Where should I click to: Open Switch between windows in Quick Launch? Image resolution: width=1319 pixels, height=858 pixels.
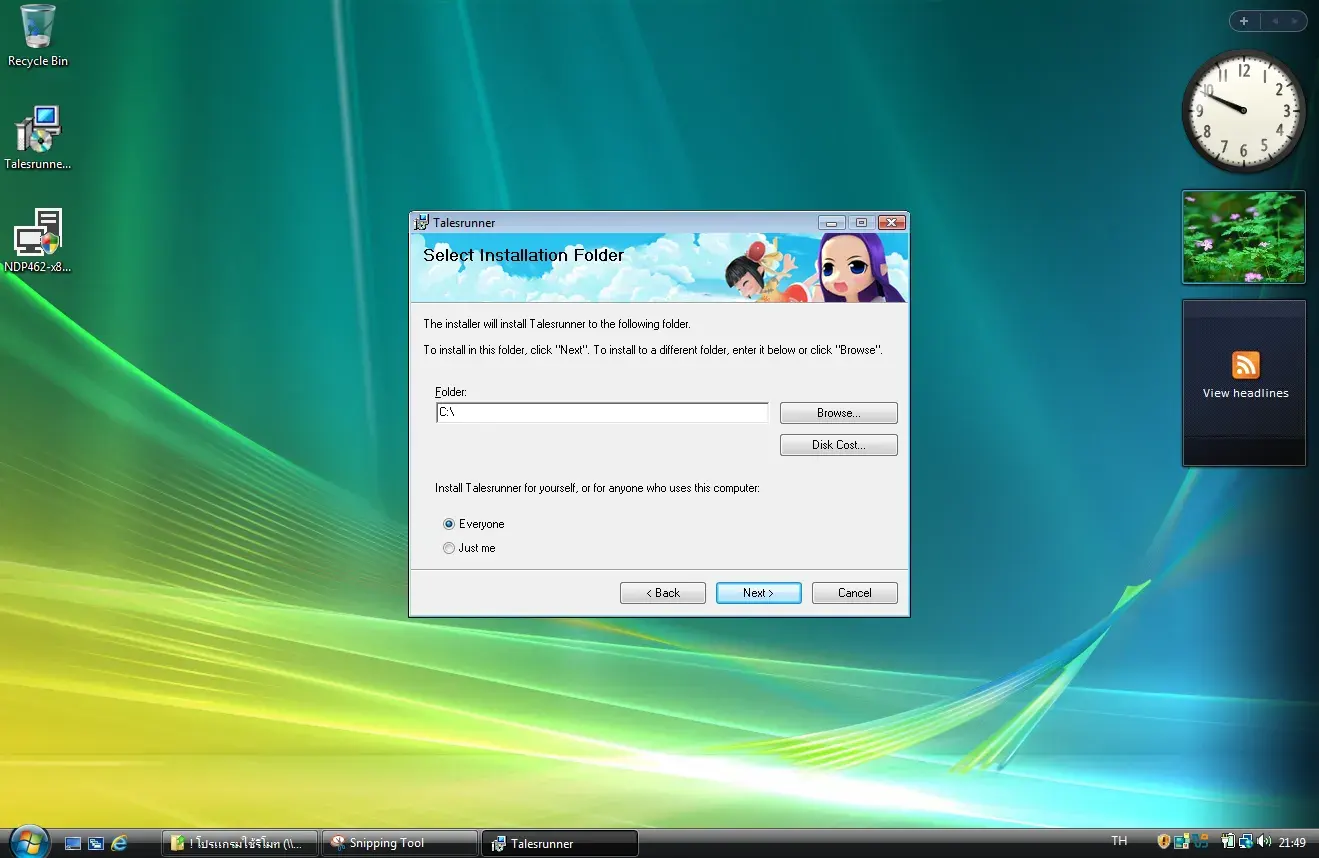pyautogui.click(x=96, y=843)
